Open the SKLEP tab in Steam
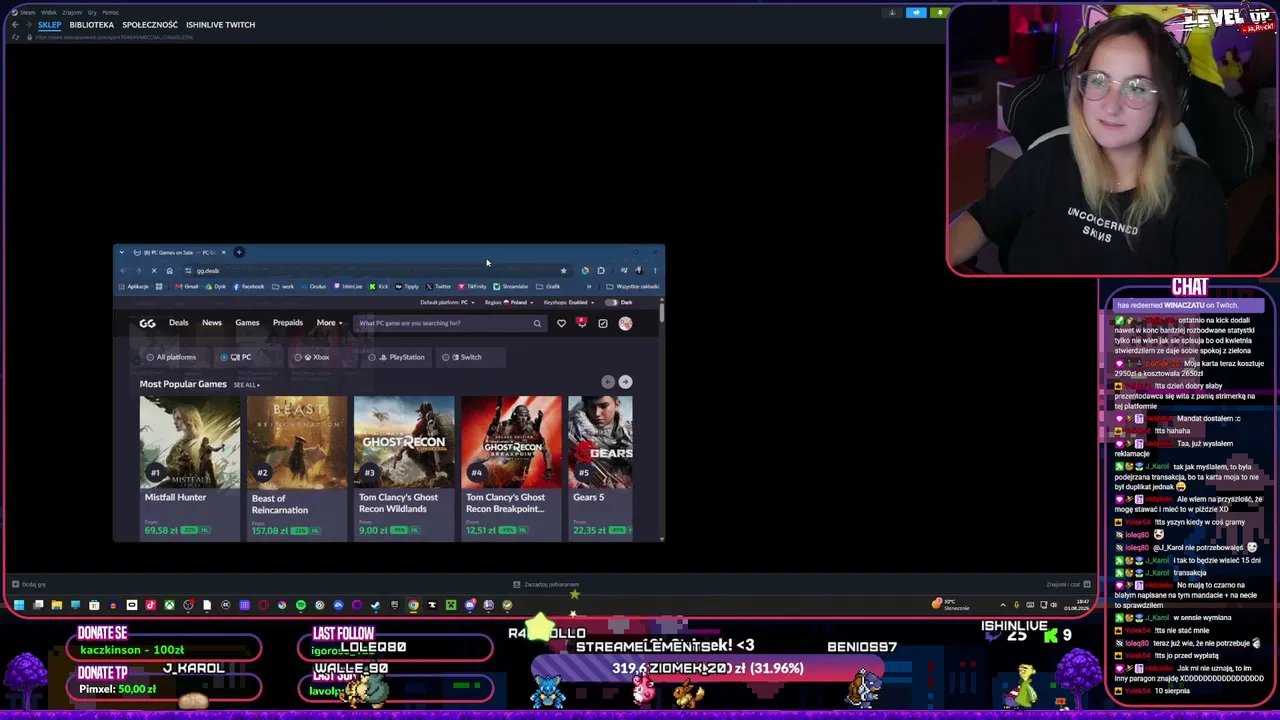Screen dimensions: 1280x720 click(x=50, y=25)
